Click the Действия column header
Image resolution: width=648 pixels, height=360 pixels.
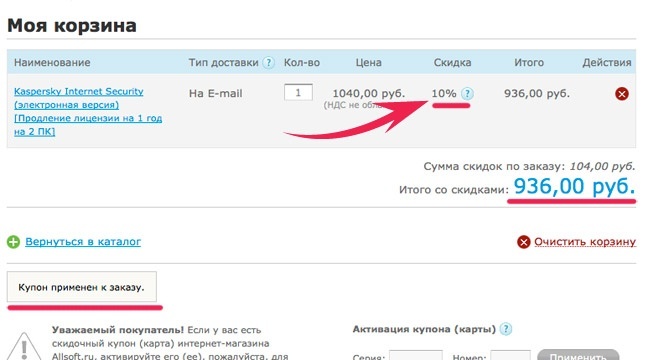607,62
